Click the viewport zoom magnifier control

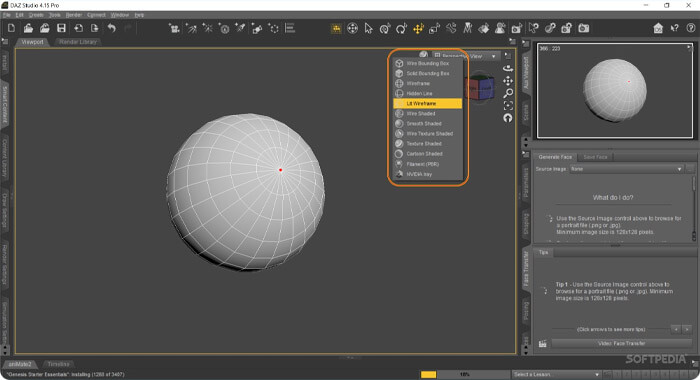click(508, 93)
